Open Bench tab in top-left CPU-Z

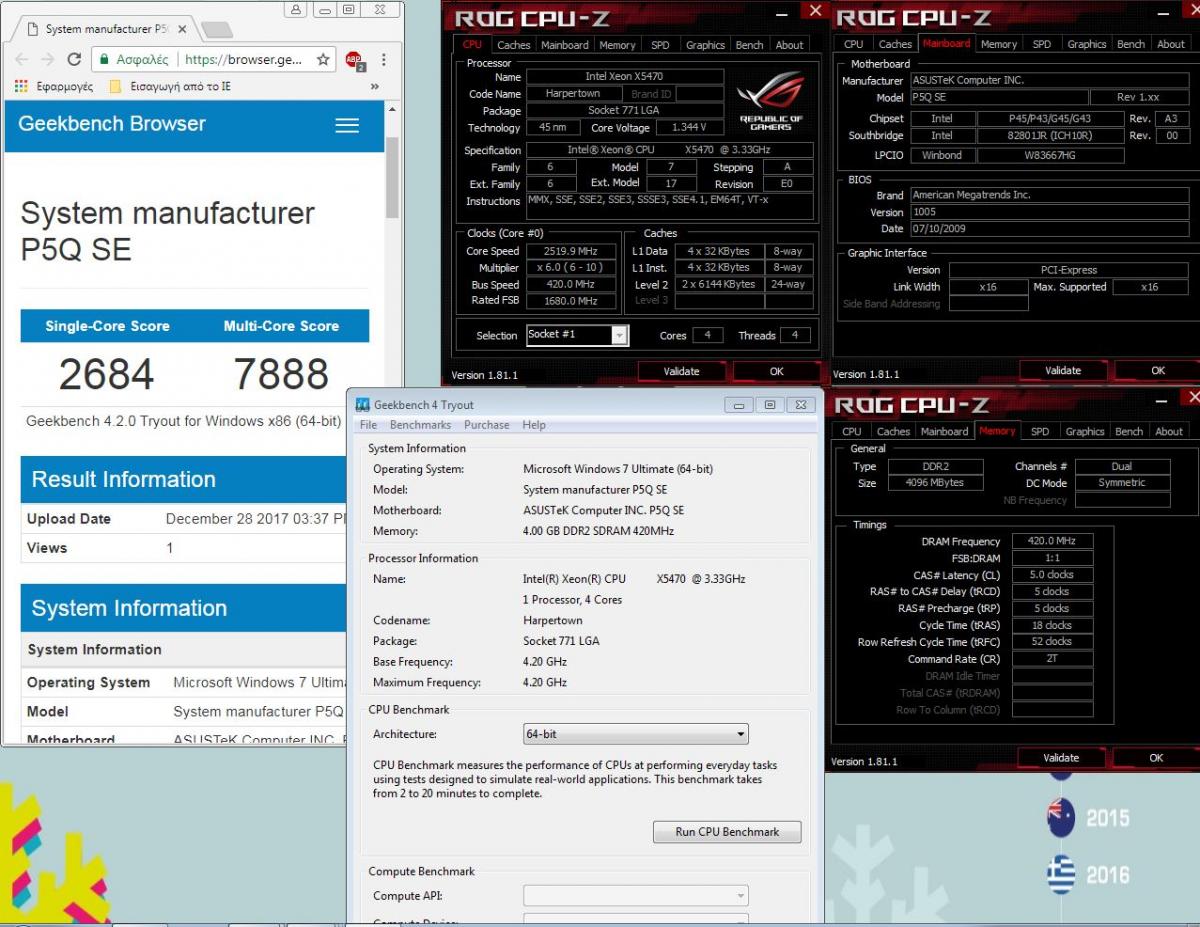pyautogui.click(x=749, y=45)
